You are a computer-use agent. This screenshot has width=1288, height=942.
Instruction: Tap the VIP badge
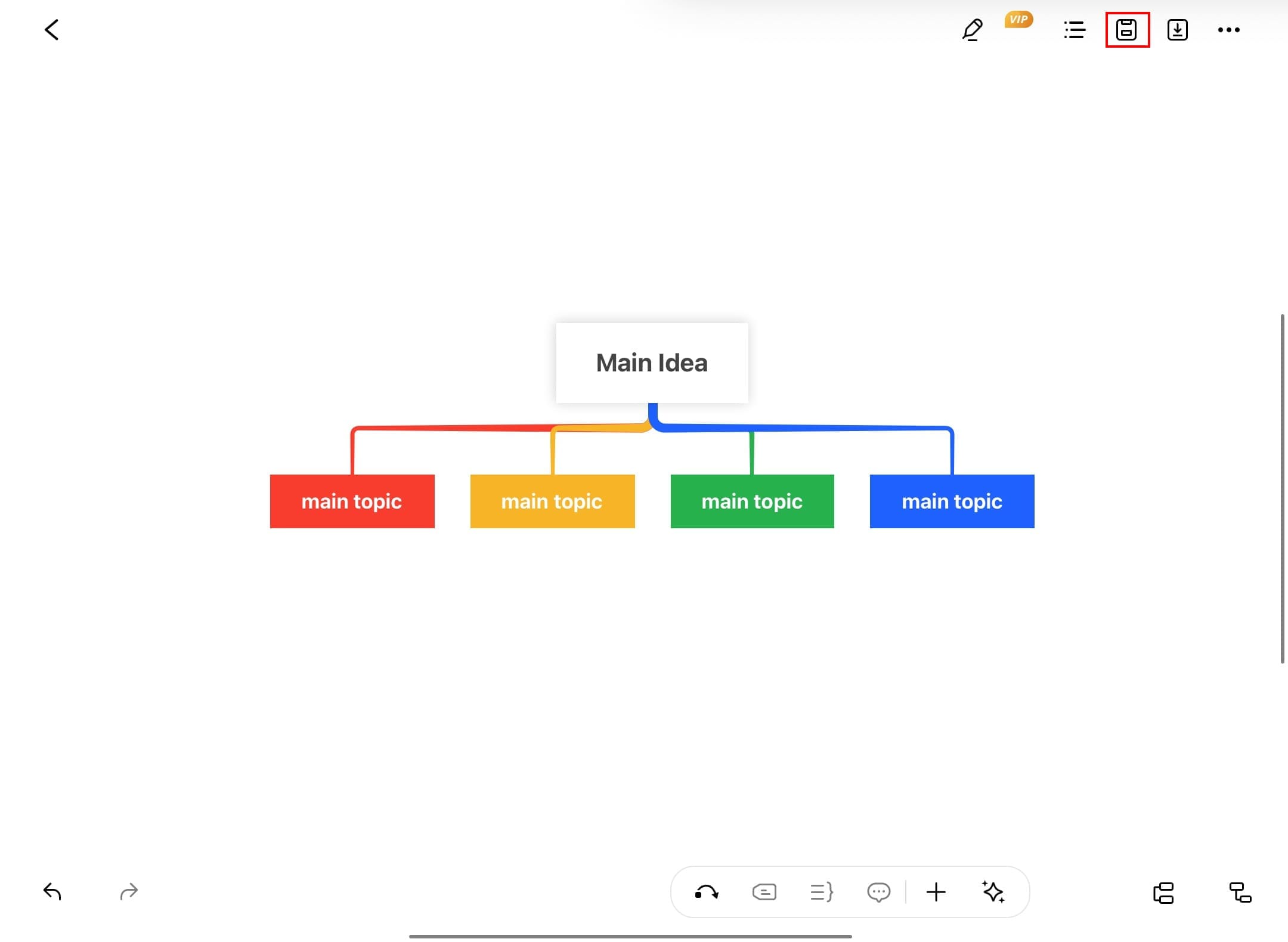(1018, 20)
